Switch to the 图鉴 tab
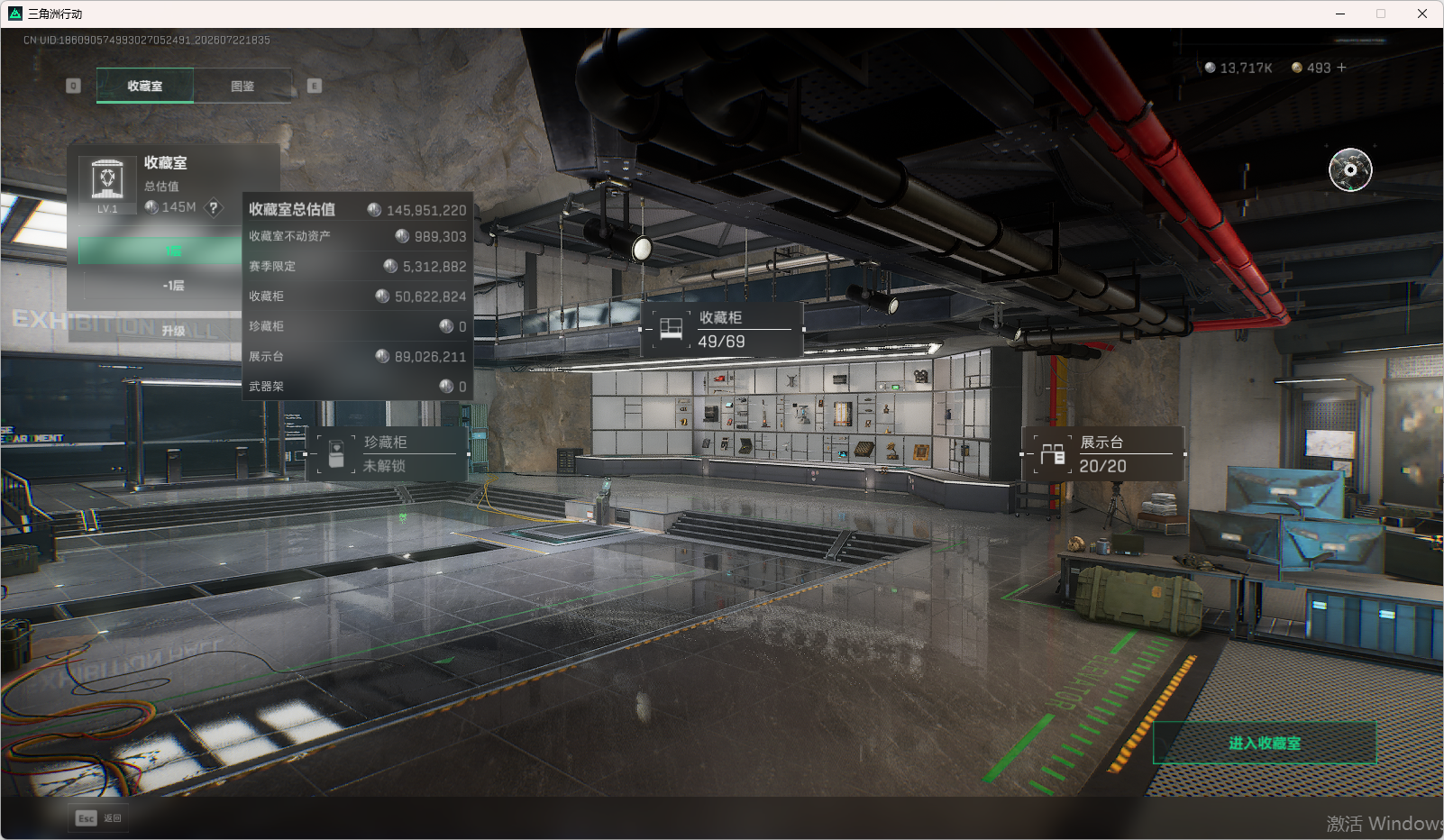 tap(242, 86)
